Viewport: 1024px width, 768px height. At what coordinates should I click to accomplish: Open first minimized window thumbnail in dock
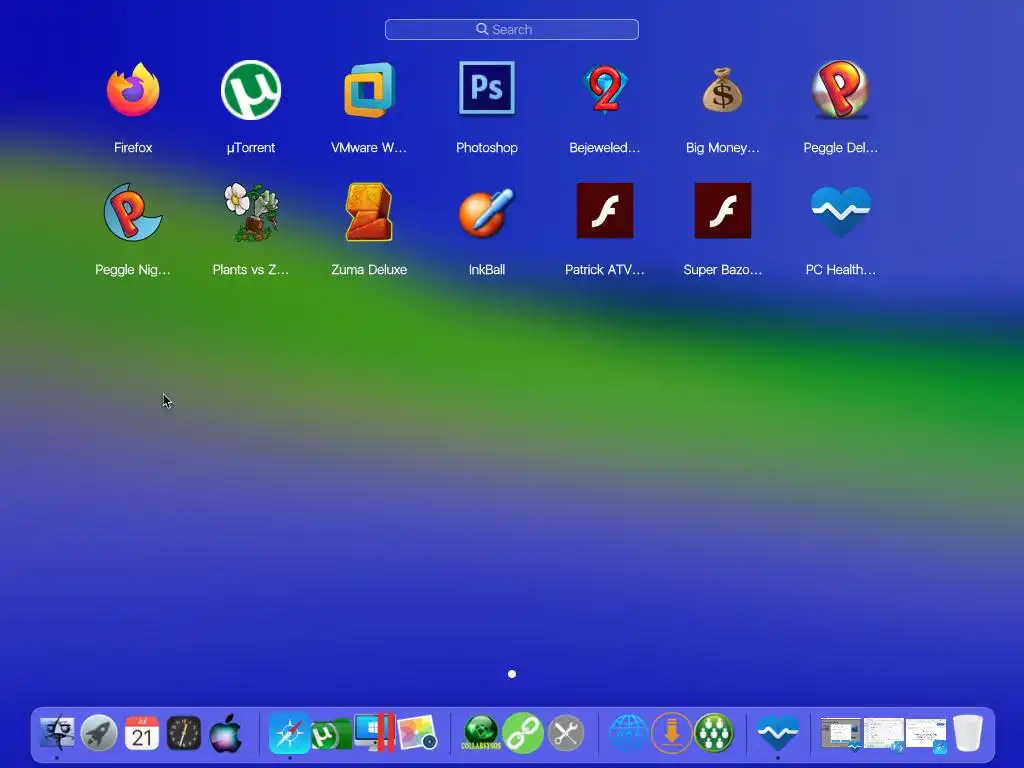click(x=841, y=734)
